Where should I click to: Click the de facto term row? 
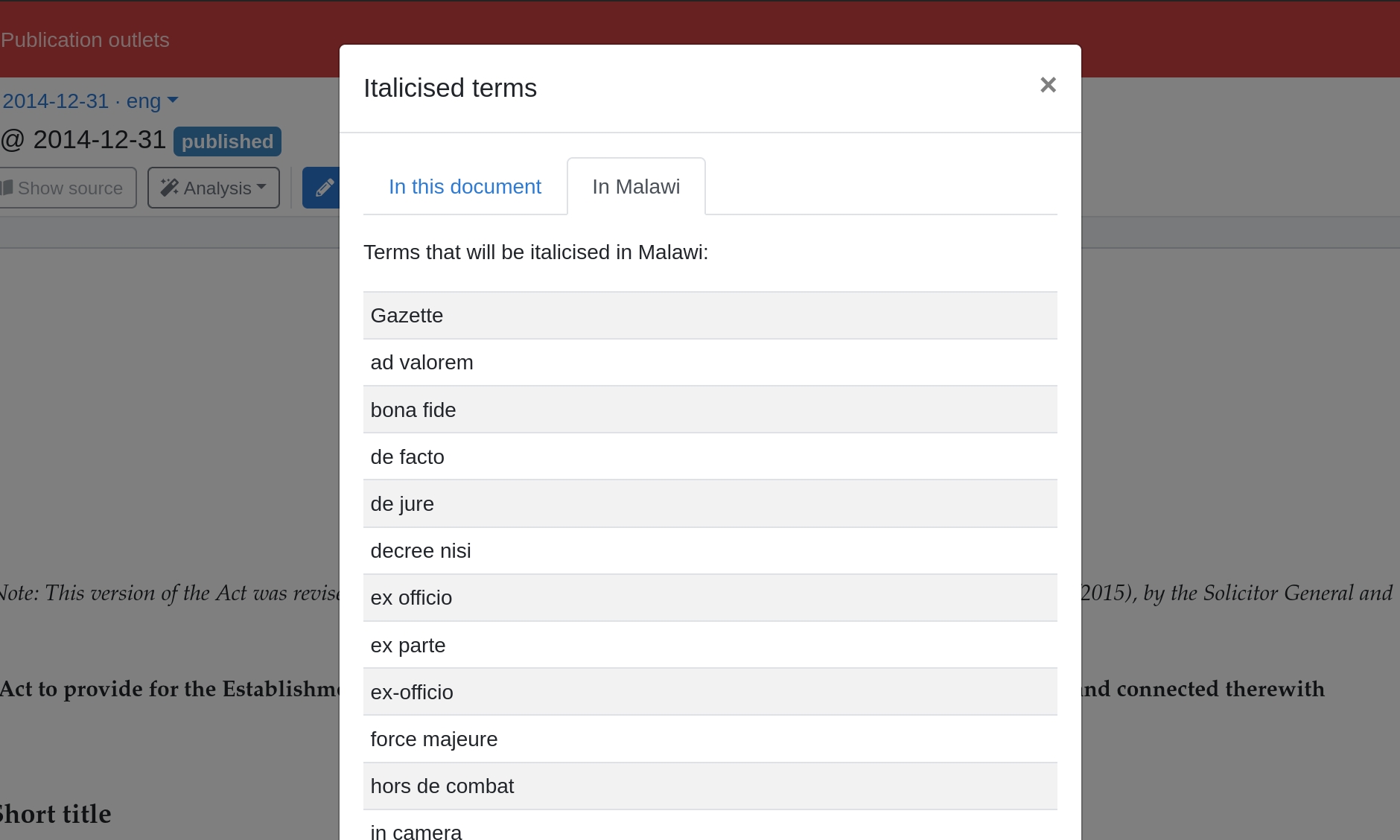pyautogui.click(x=710, y=456)
